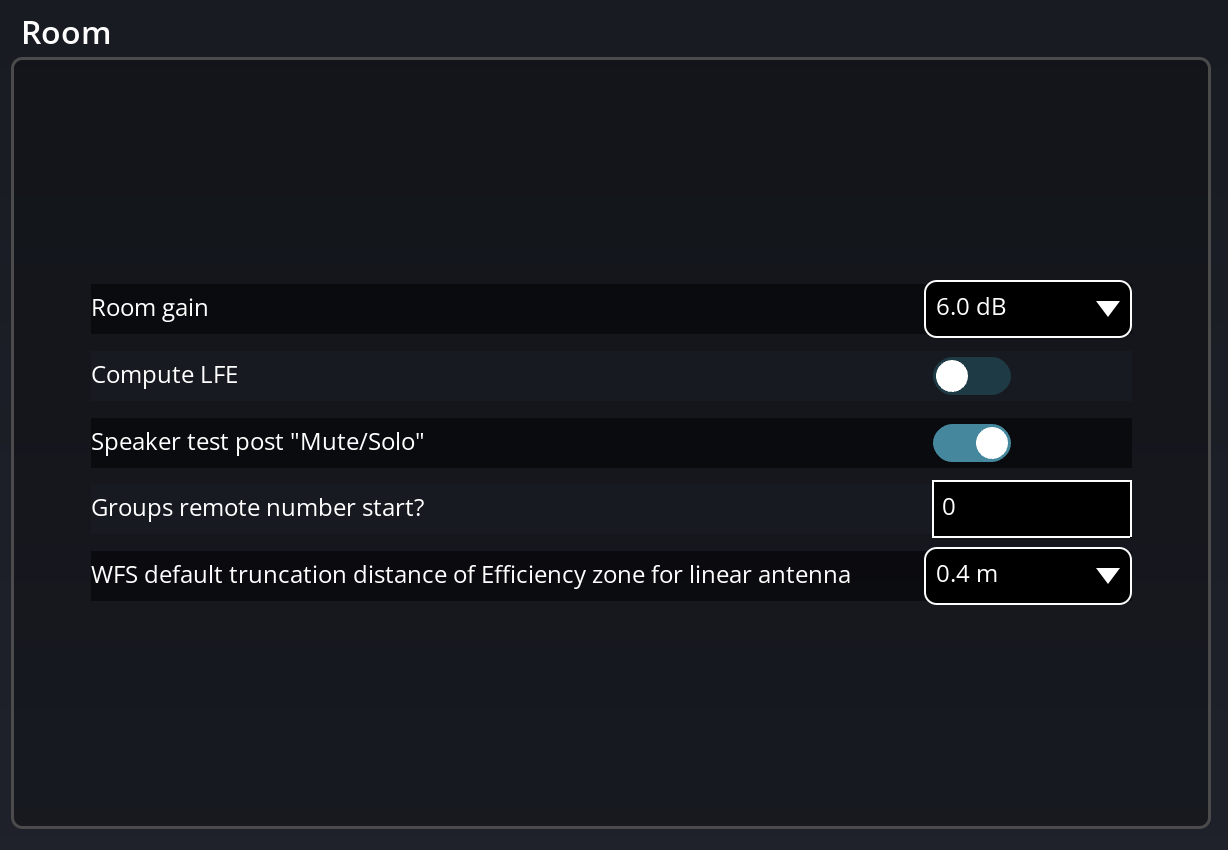Expand the WFS truncation distance combo box
Viewport: 1228px width, 850px height.
(x=1027, y=576)
